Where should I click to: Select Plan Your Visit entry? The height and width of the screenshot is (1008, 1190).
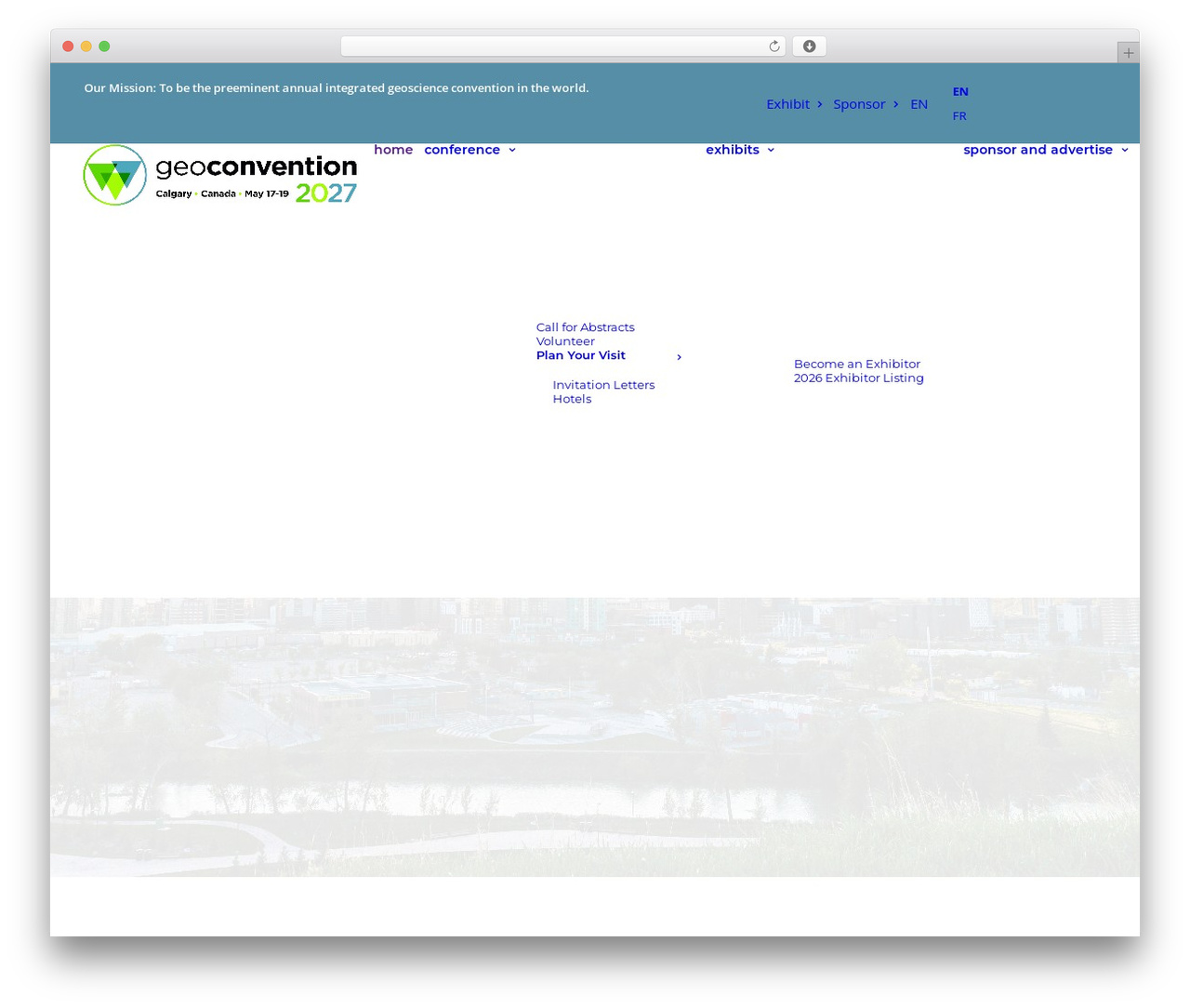click(580, 355)
